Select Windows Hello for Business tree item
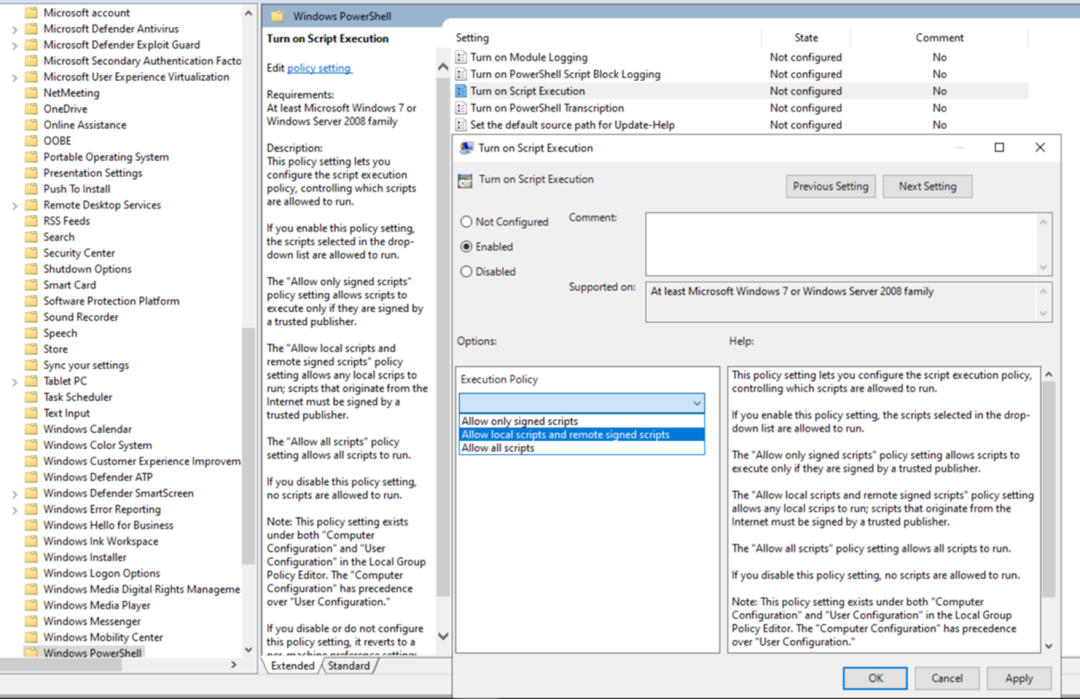Viewport: 1080px width, 699px height. [108, 525]
